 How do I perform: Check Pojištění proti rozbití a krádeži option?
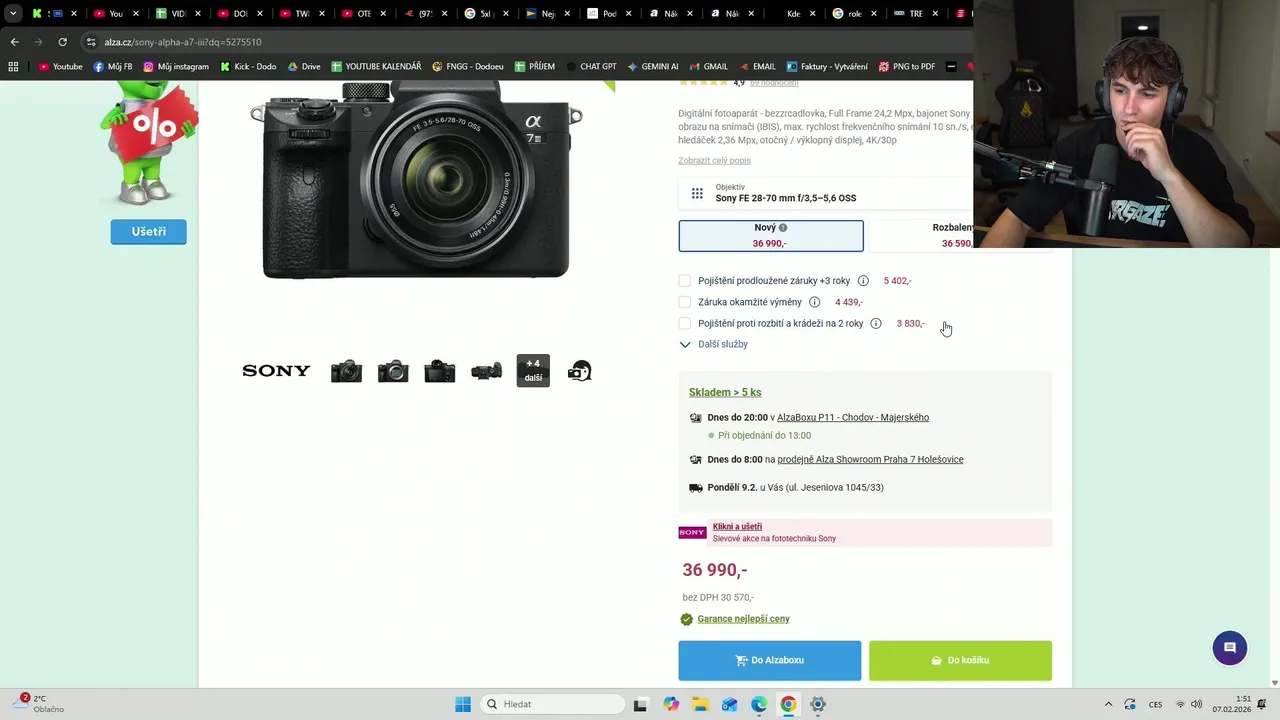click(x=684, y=324)
